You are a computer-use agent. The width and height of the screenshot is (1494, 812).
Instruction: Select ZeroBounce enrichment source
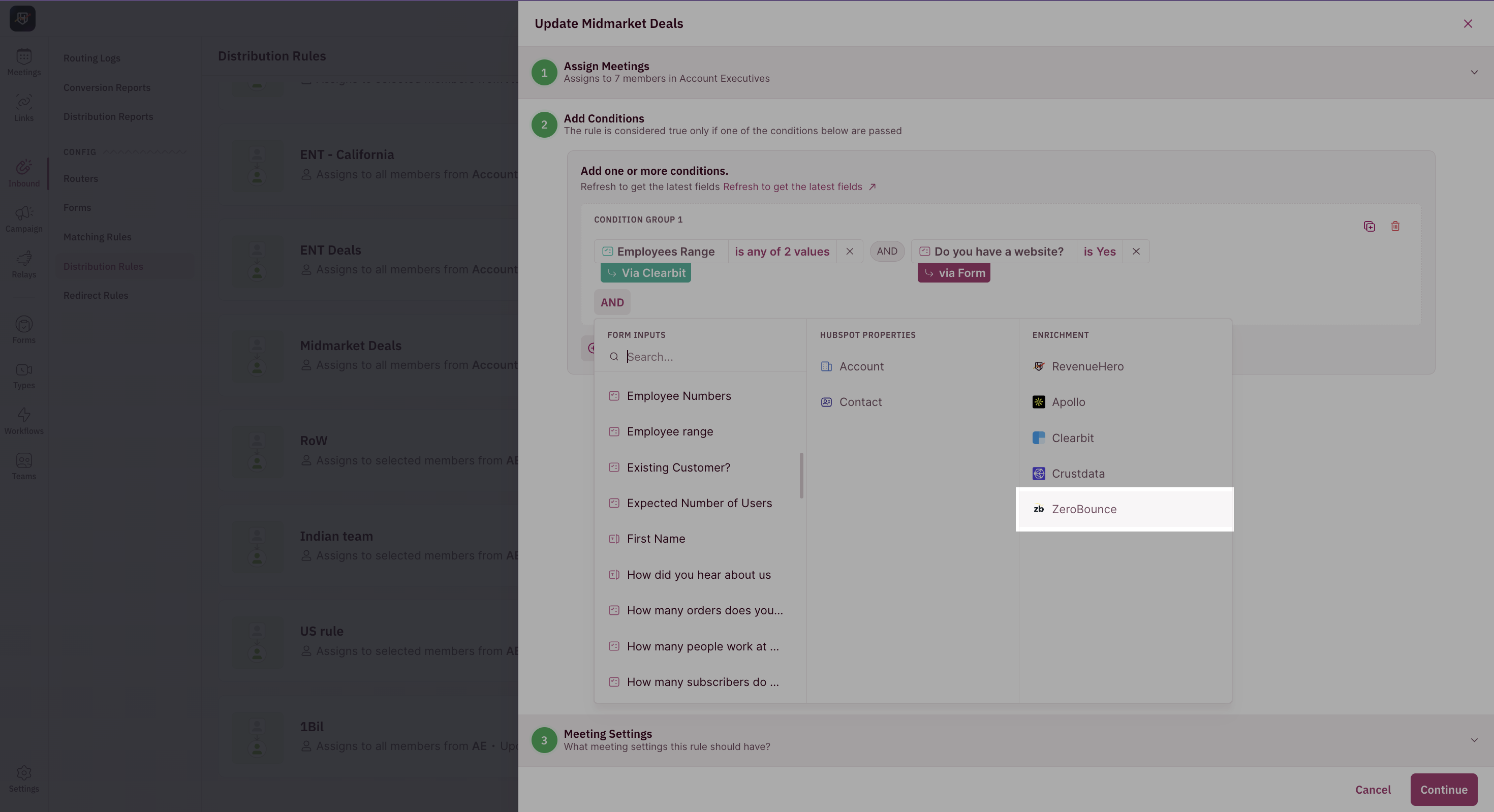point(1083,509)
